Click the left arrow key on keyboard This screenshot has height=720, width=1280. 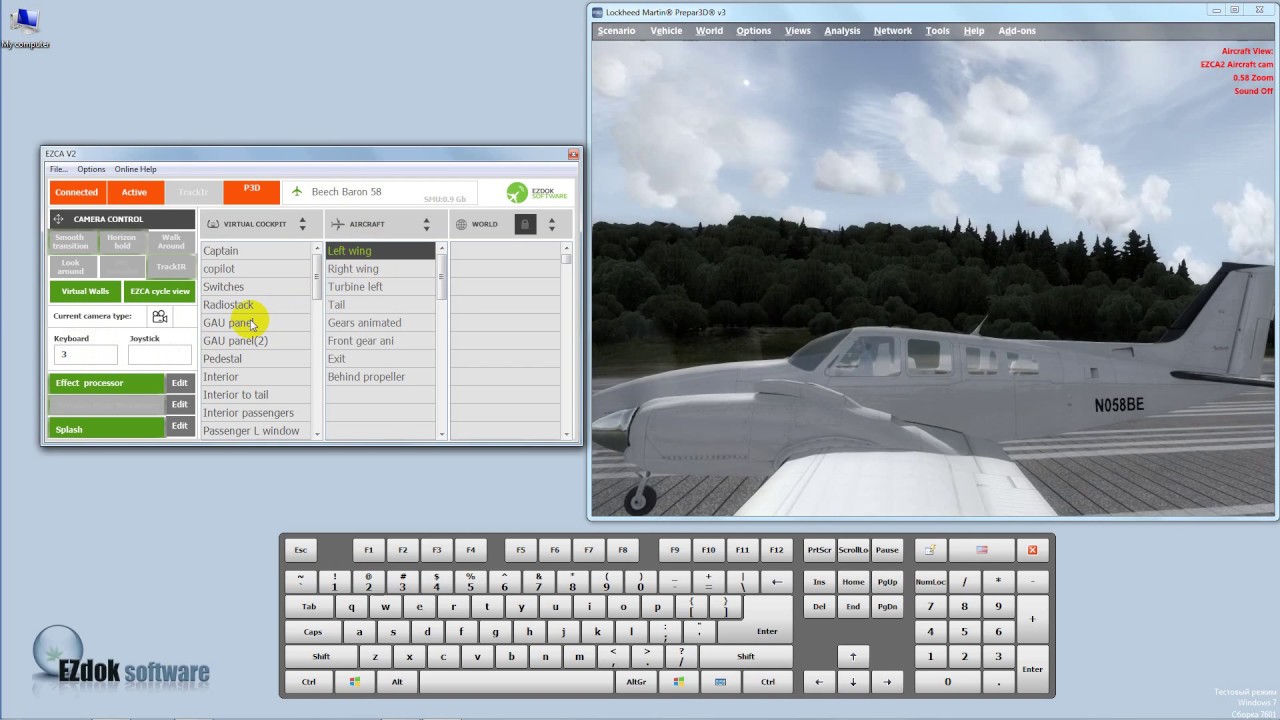[819, 682]
